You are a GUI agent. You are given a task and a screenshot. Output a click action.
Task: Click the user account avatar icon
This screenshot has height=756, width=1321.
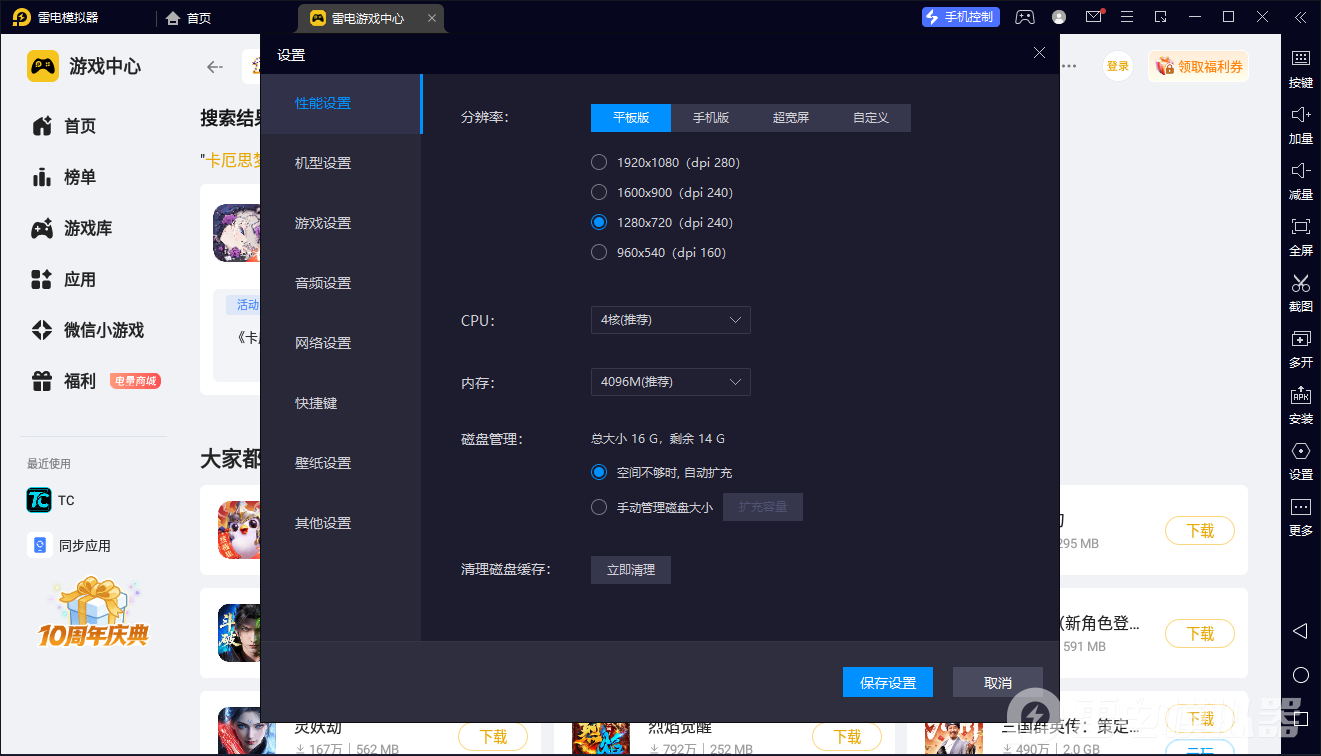1059,17
